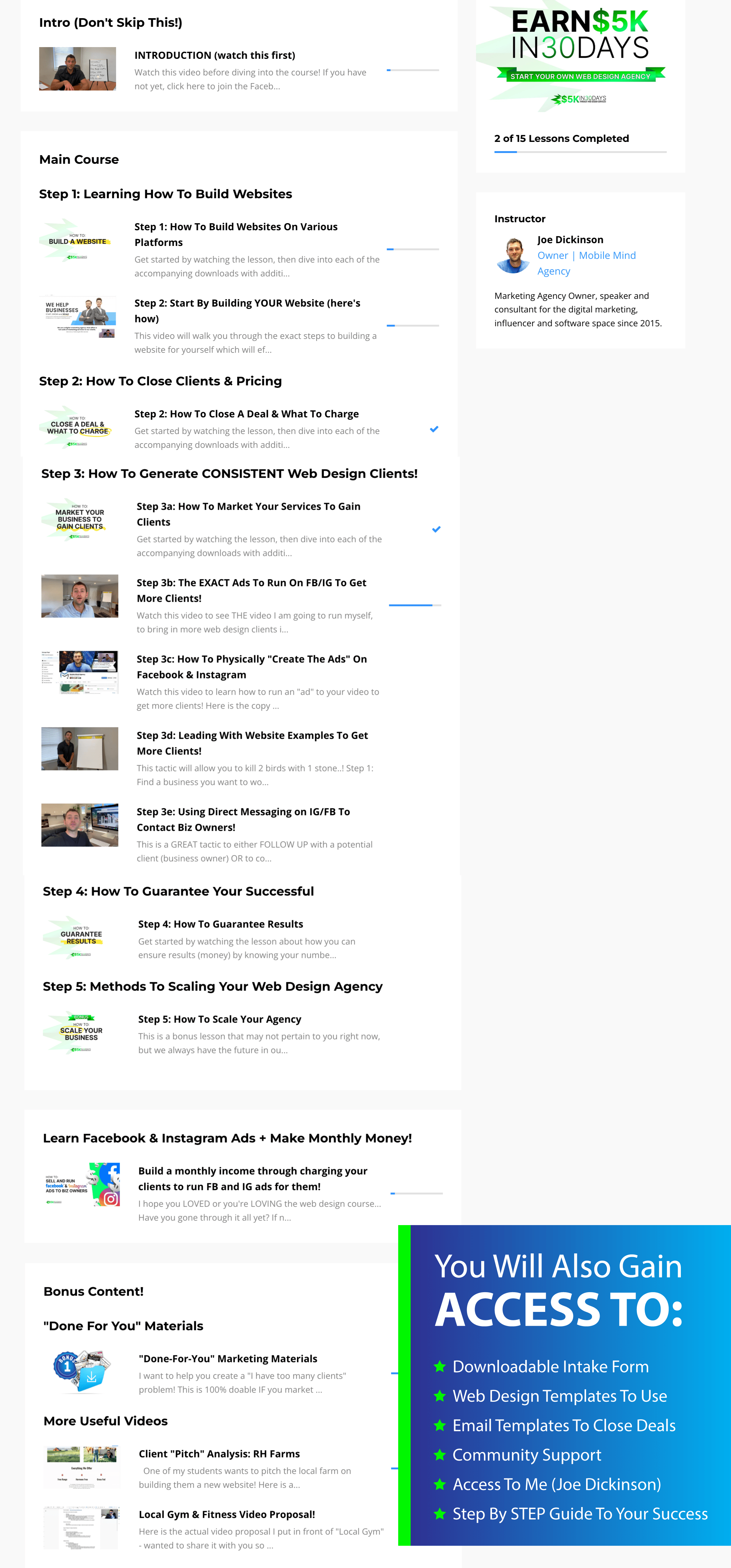Click progress bar for How To Build Websites lesson

(412, 249)
